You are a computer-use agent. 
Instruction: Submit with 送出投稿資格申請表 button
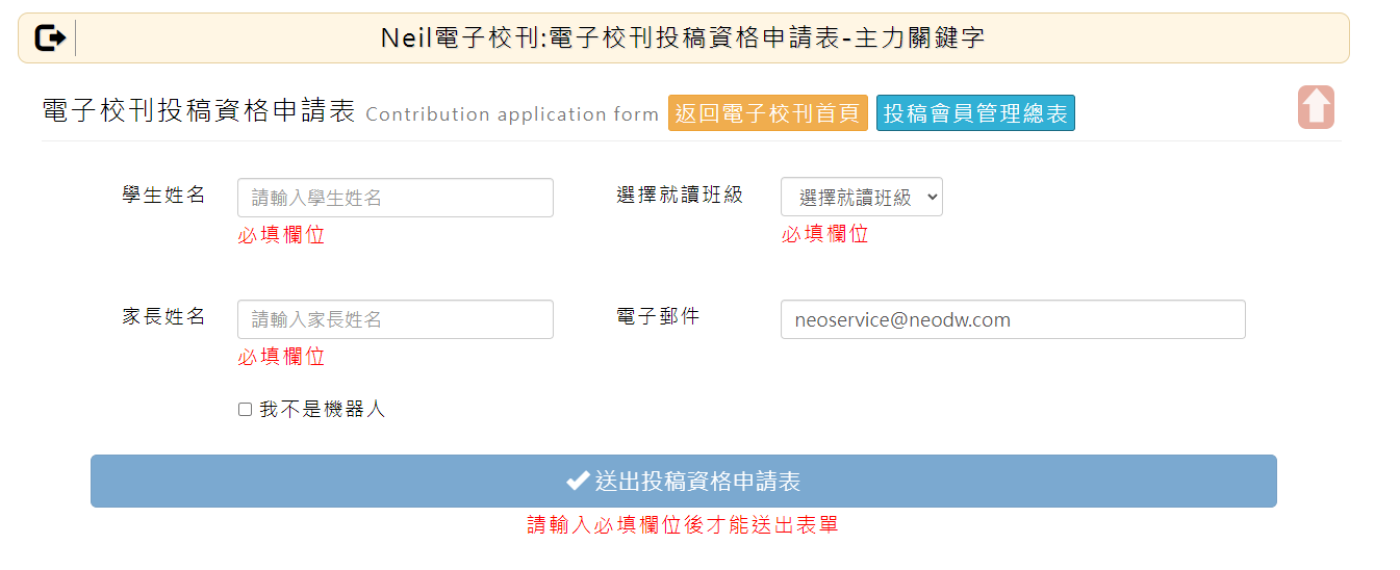pos(683,481)
